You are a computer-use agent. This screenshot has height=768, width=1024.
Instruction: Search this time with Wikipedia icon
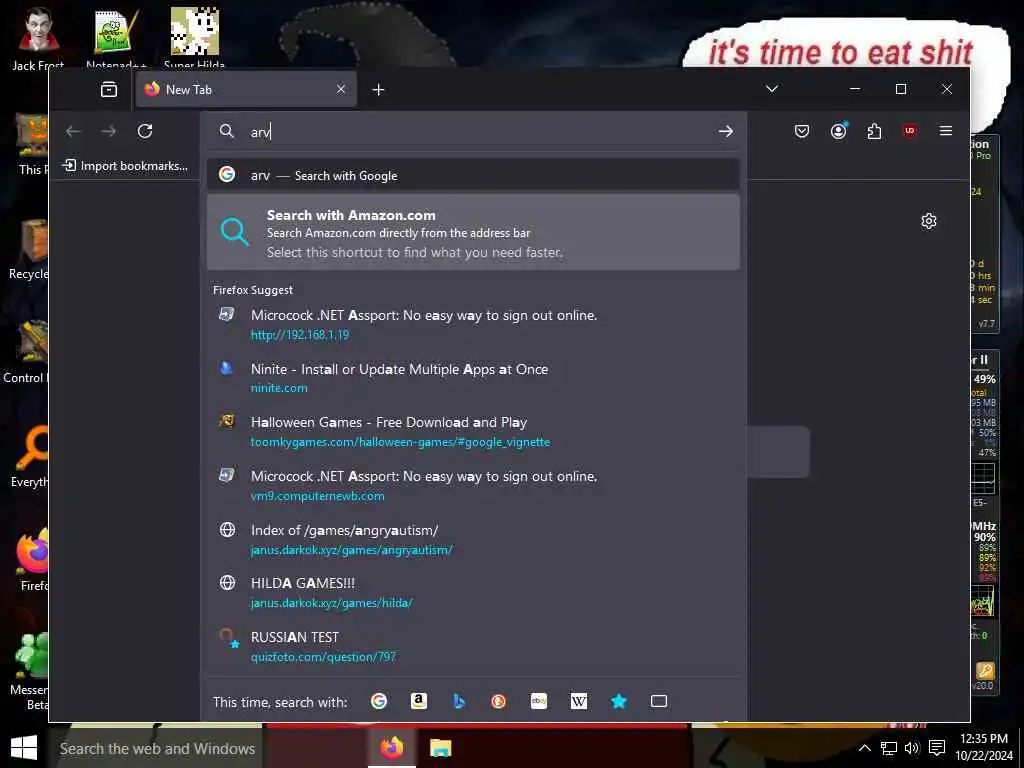pos(579,701)
